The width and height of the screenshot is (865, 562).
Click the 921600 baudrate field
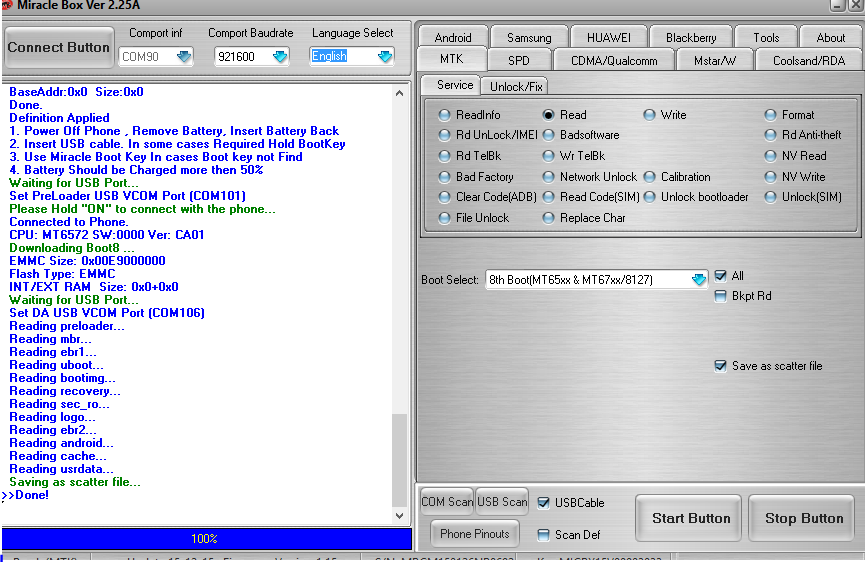coord(252,56)
